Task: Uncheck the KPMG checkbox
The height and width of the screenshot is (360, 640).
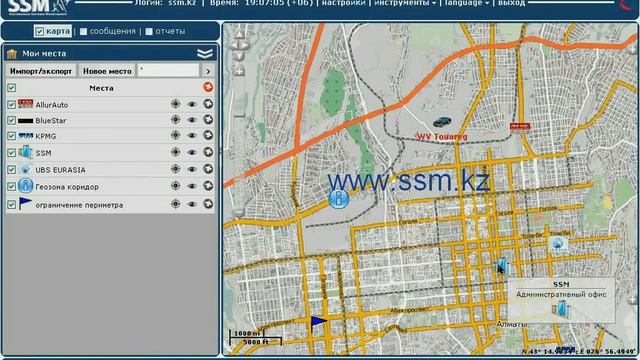Action: tap(11, 136)
